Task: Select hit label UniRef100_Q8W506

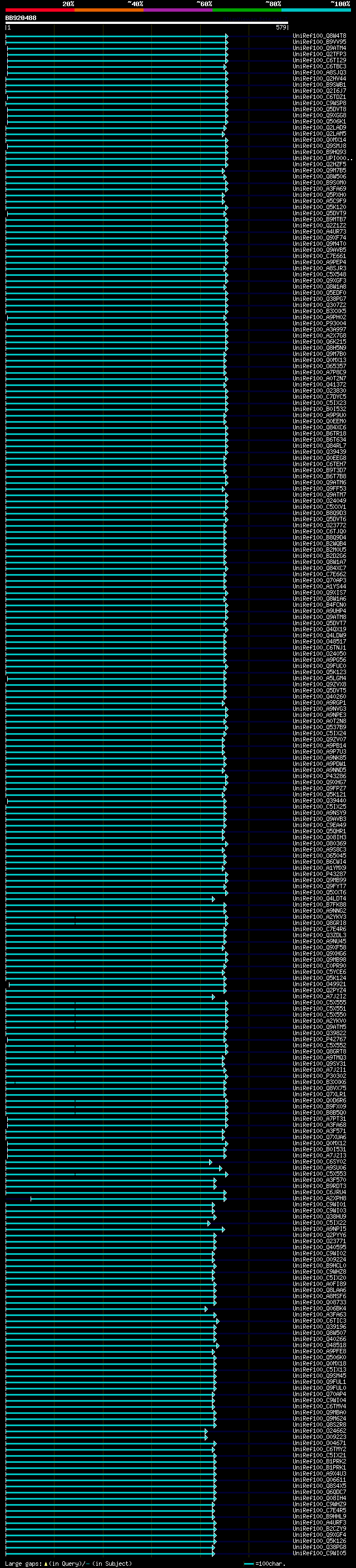Action: coord(319,176)
